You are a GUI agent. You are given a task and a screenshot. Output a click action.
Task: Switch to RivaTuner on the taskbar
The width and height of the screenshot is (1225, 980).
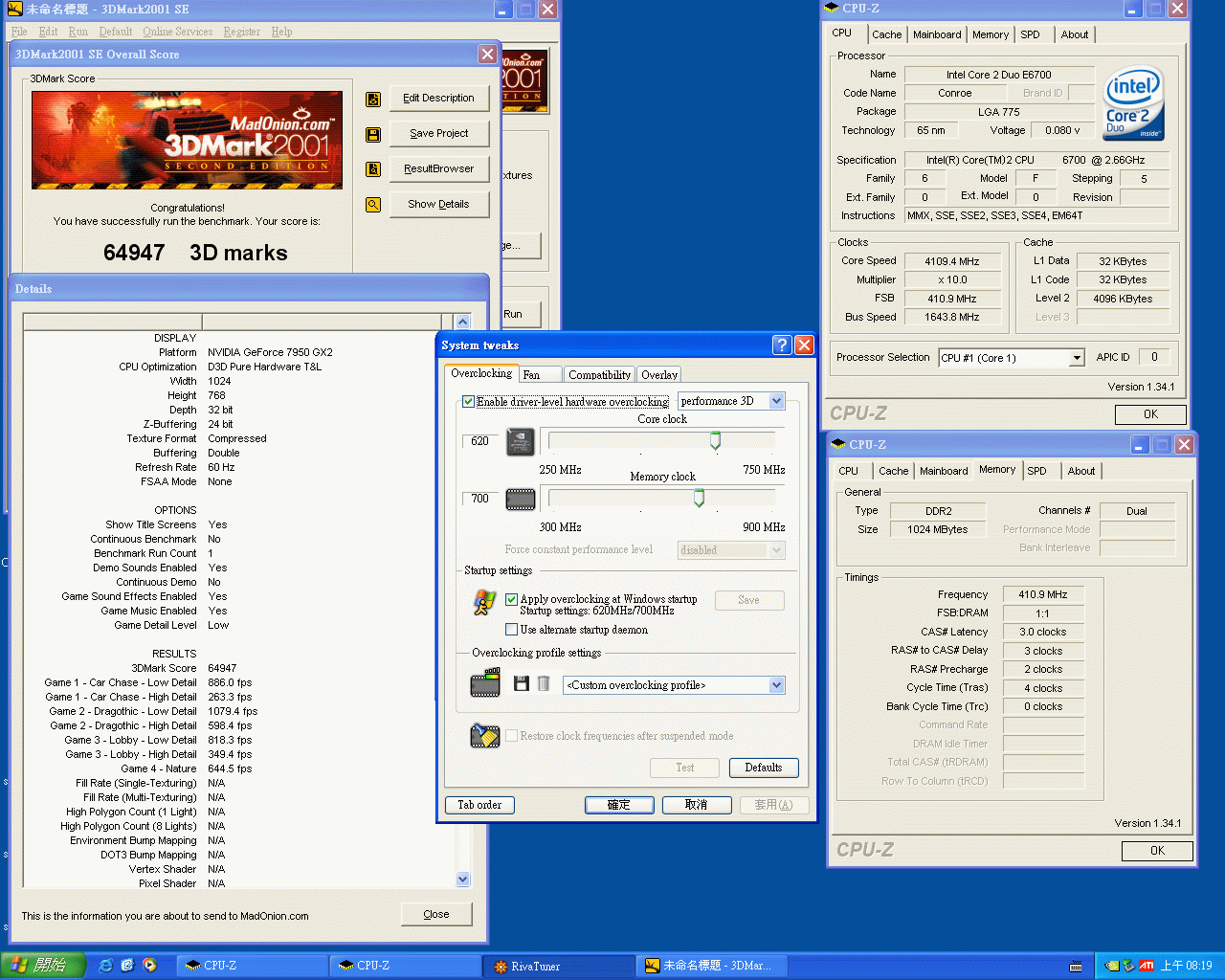point(558,967)
